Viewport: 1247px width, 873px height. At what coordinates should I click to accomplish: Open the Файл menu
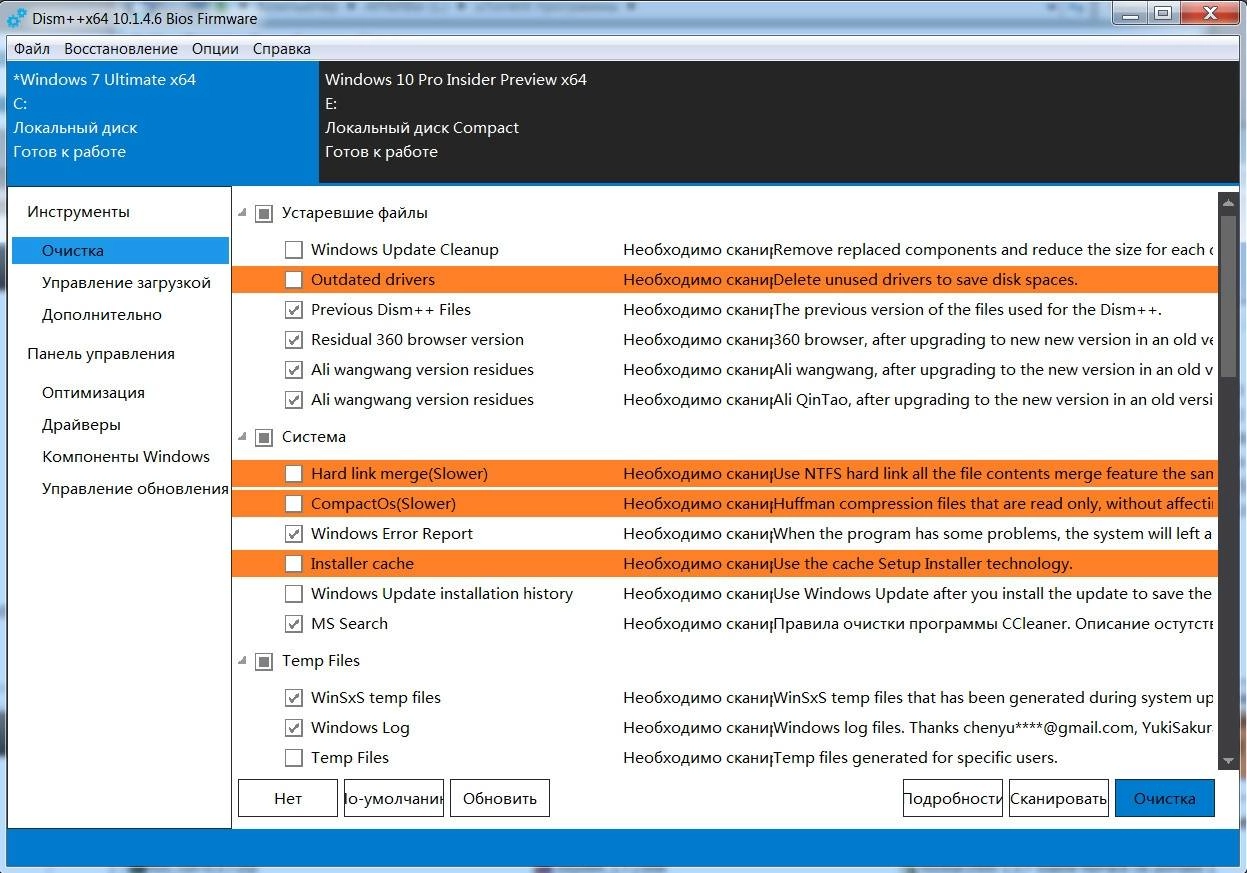[x=32, y=49]
